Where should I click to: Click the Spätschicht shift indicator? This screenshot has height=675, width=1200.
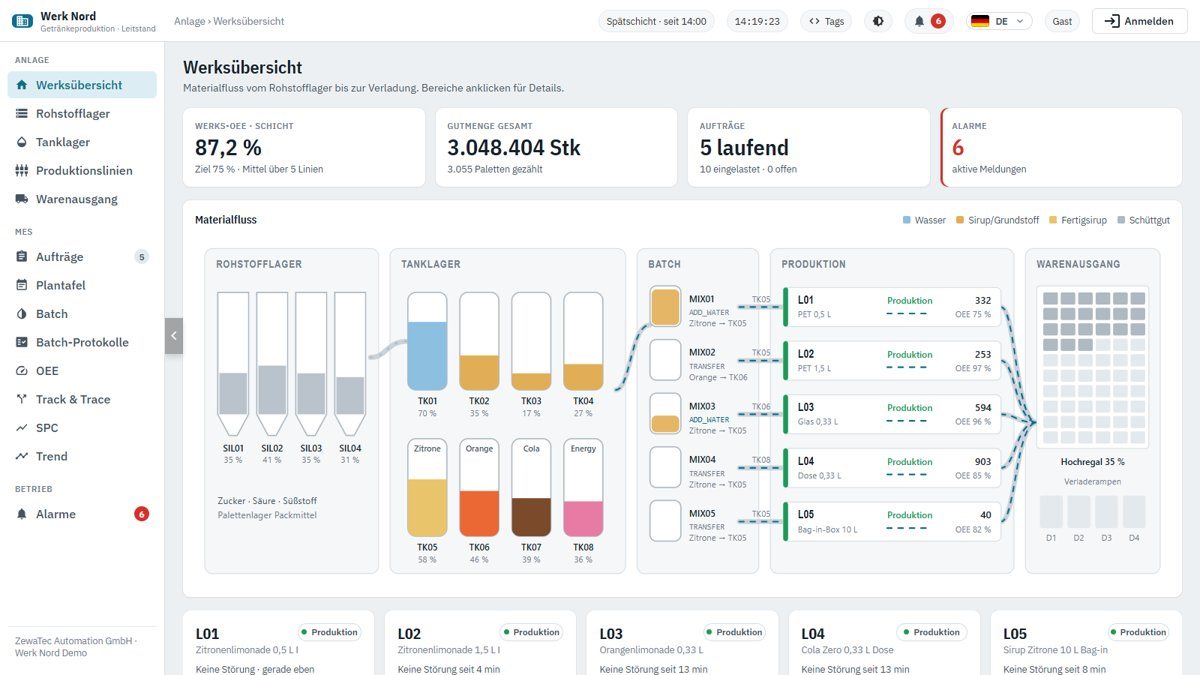(656, 21)
